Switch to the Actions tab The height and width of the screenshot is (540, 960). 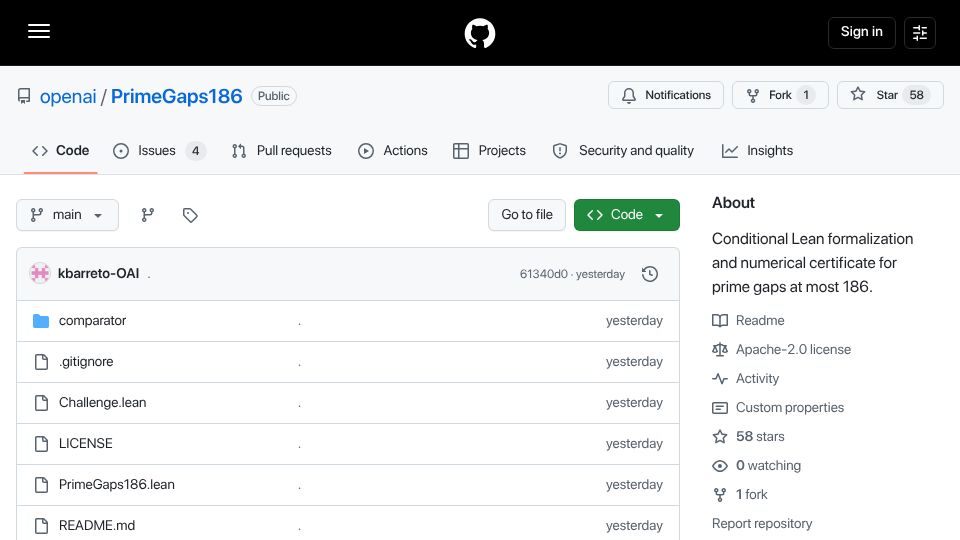(x=392, y=151)
